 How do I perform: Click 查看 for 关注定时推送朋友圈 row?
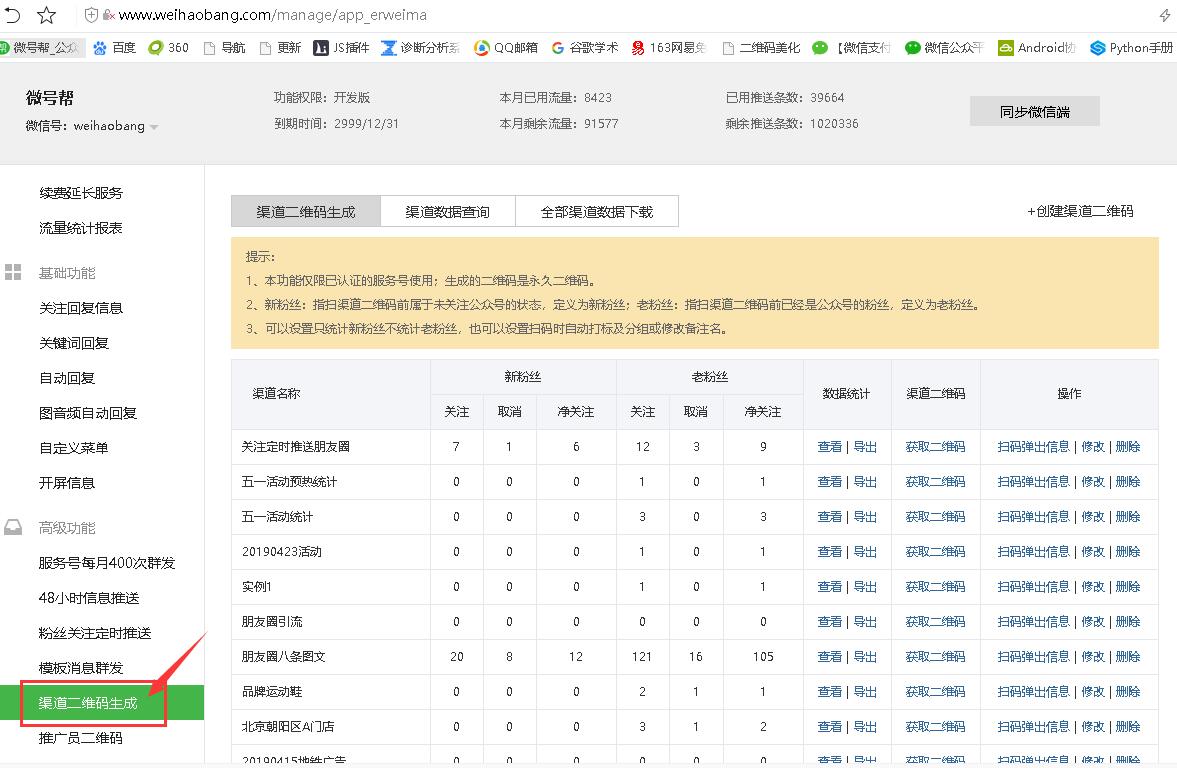829,447
